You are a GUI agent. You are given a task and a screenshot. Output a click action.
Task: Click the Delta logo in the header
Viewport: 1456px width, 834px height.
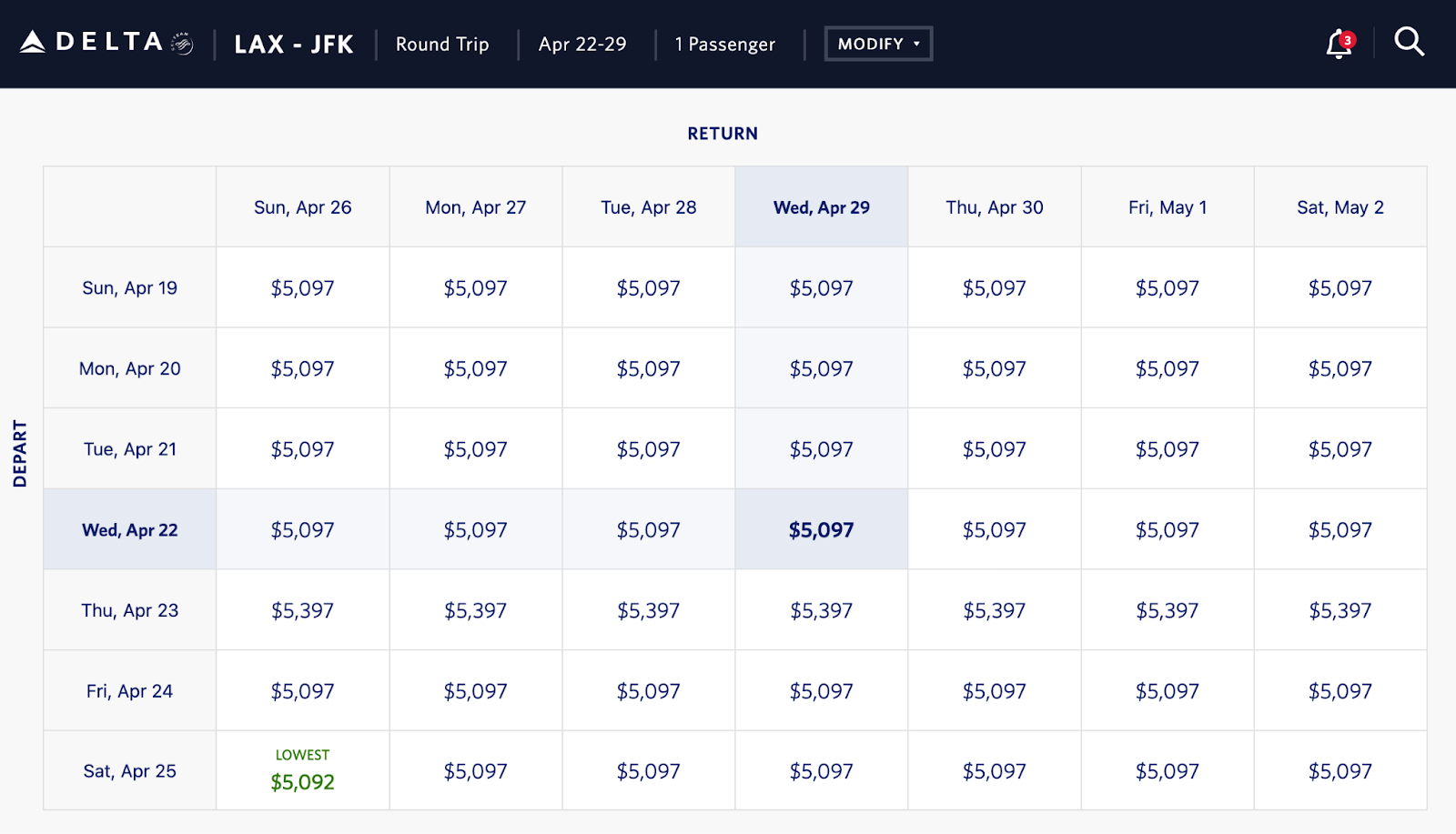coord(106,43)
